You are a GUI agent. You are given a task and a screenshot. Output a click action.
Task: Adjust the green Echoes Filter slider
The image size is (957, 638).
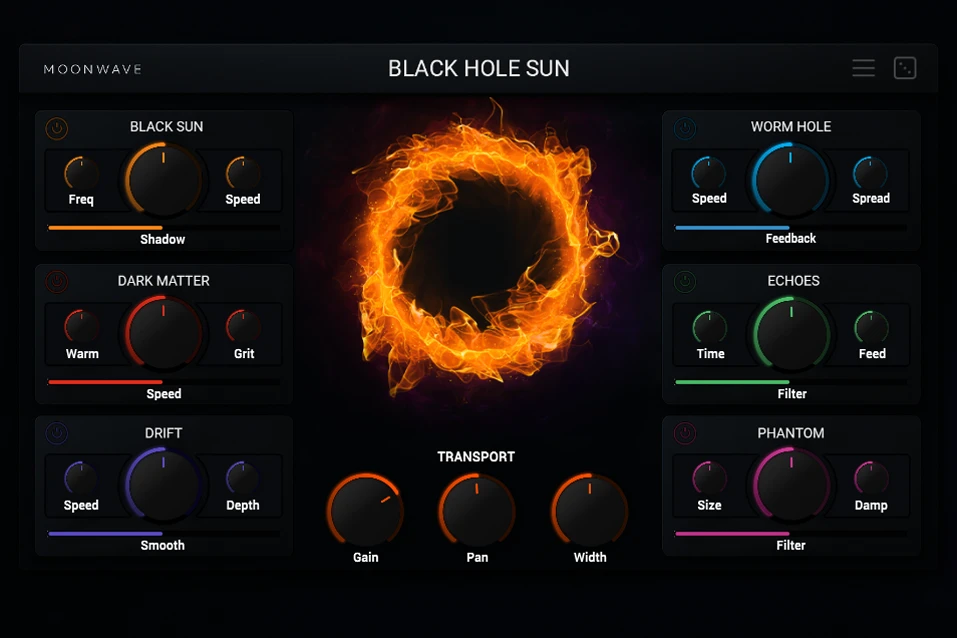[x=790, y=382]
